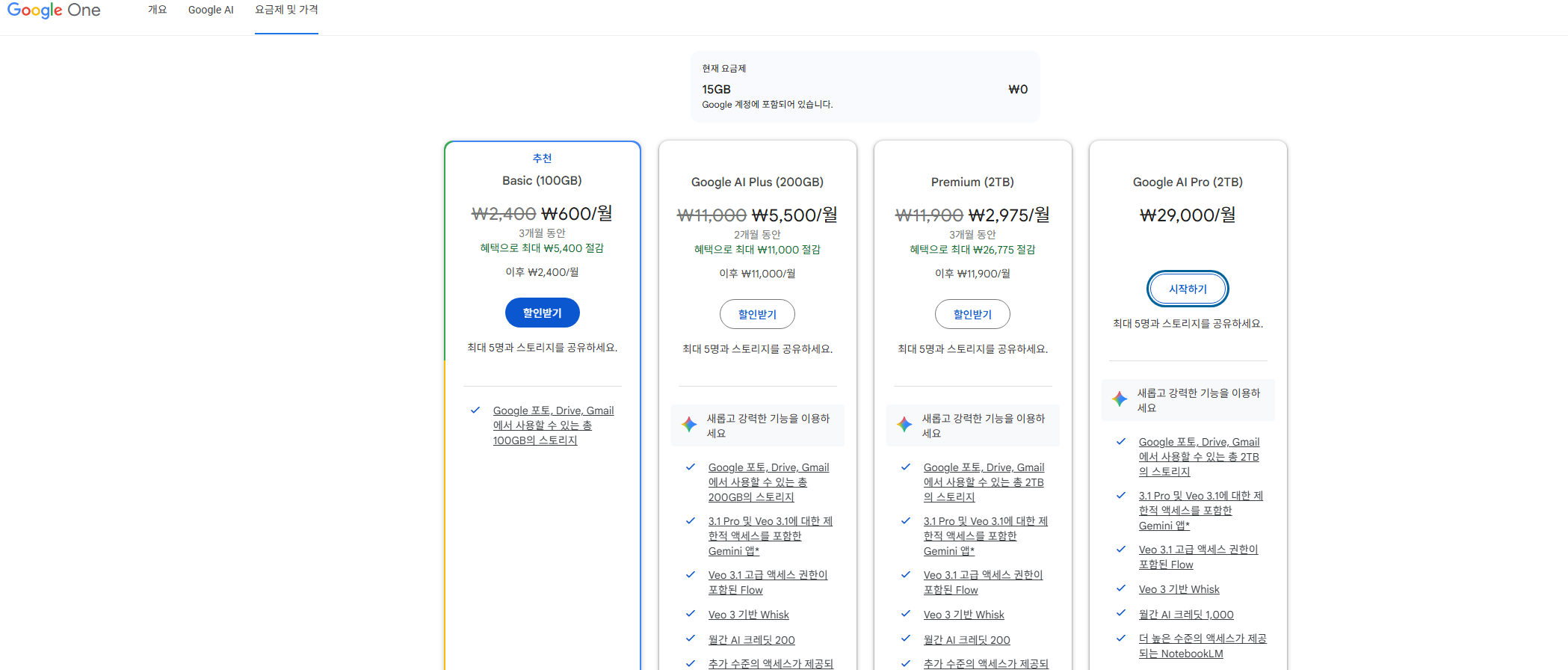Open Gemini 앱 feature link in AI Plus card

[x=770, y=536]
